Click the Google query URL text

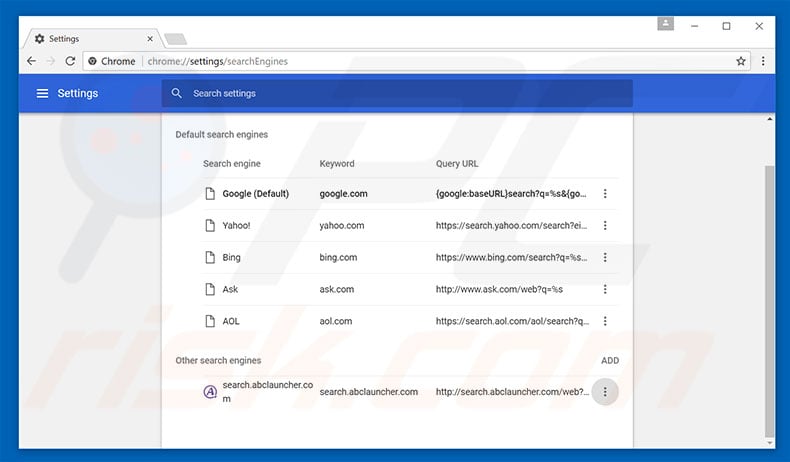pos(511,193)
